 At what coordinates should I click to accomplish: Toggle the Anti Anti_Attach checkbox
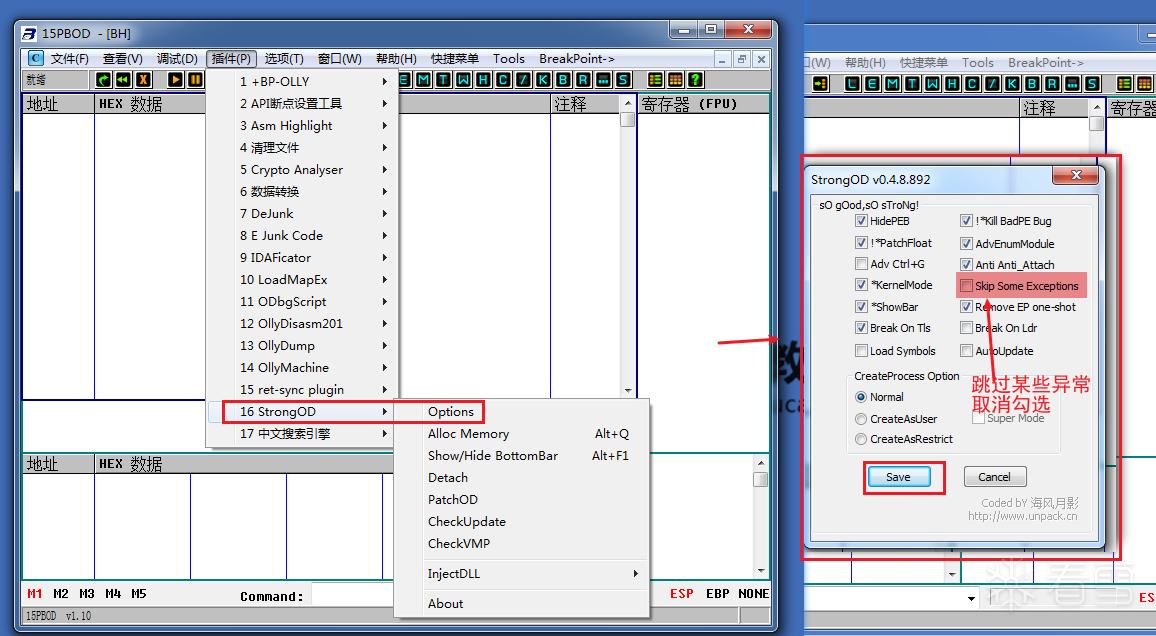tap(967, 265)
